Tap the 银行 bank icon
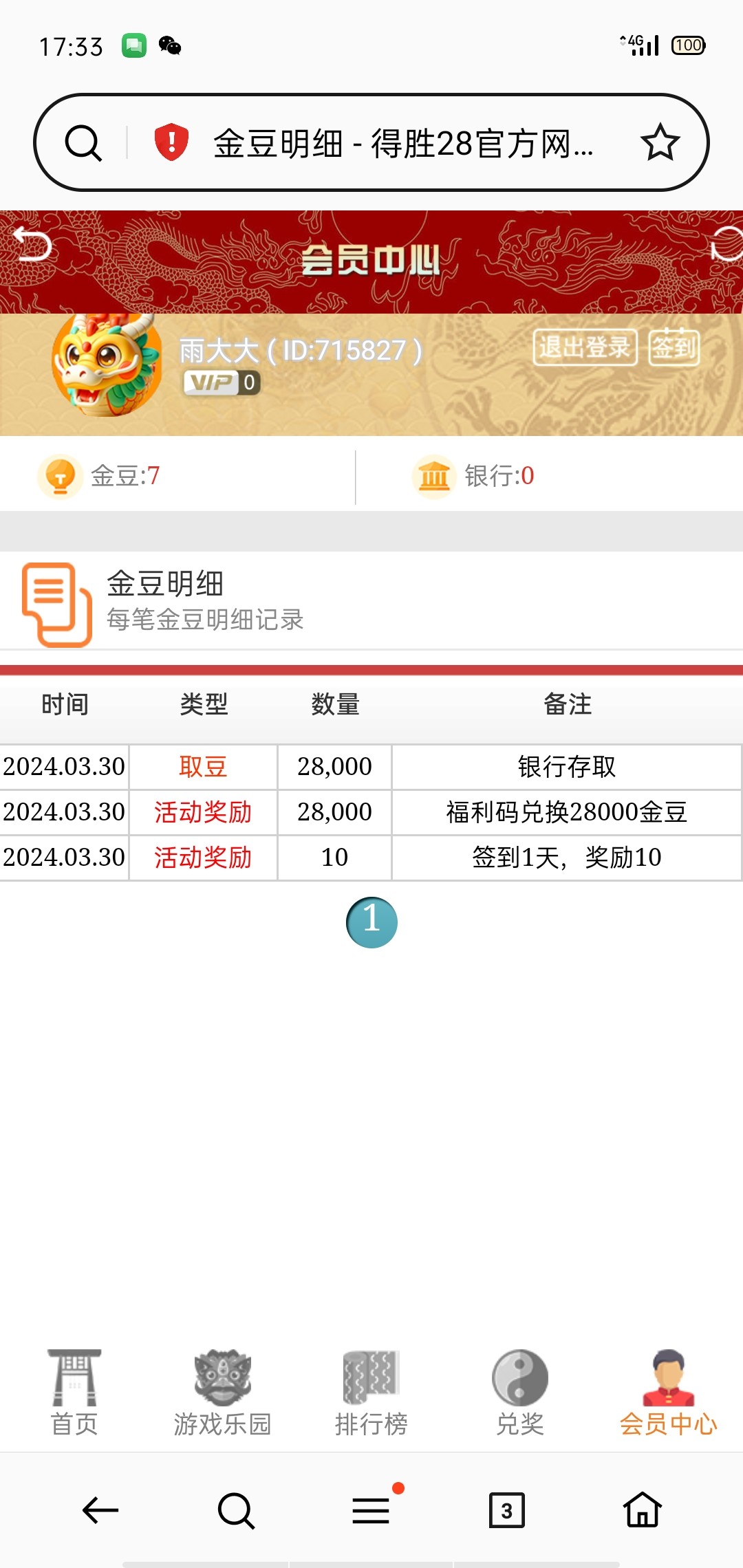Image resolution: width=743 pixels, height=1568 pixels. (x=434, y=476)
